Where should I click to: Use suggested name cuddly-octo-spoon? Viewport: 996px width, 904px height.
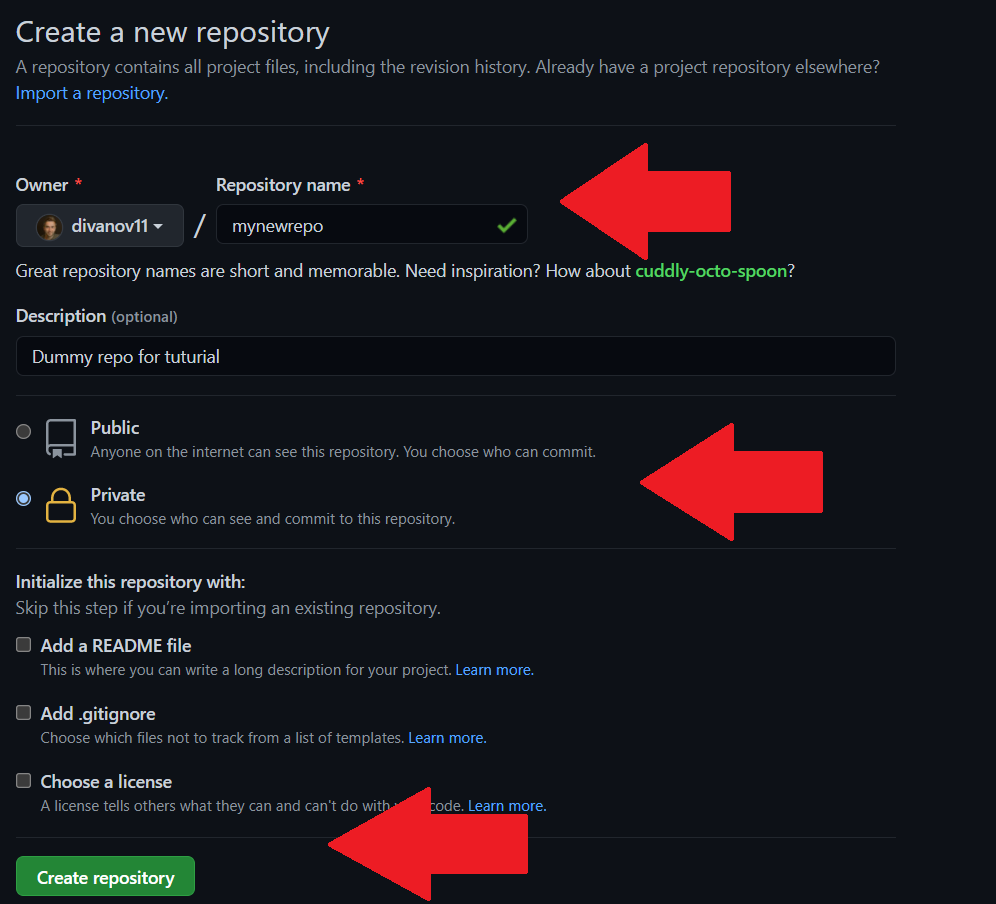pos(710,271)
